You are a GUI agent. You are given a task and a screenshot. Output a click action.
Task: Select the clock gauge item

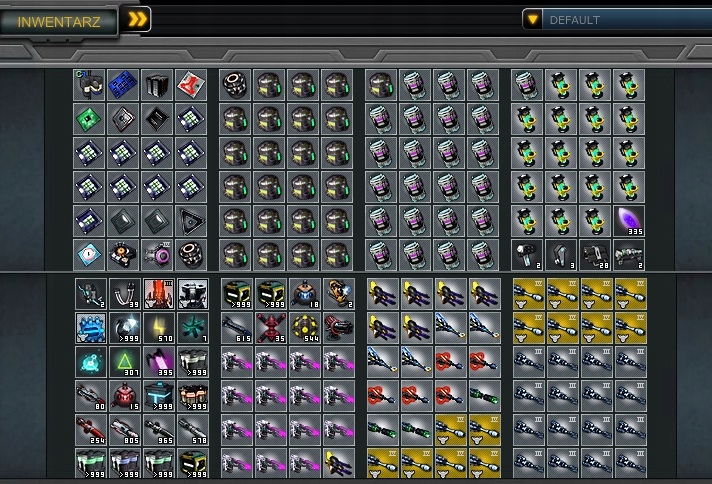click(x=89, y=255)
